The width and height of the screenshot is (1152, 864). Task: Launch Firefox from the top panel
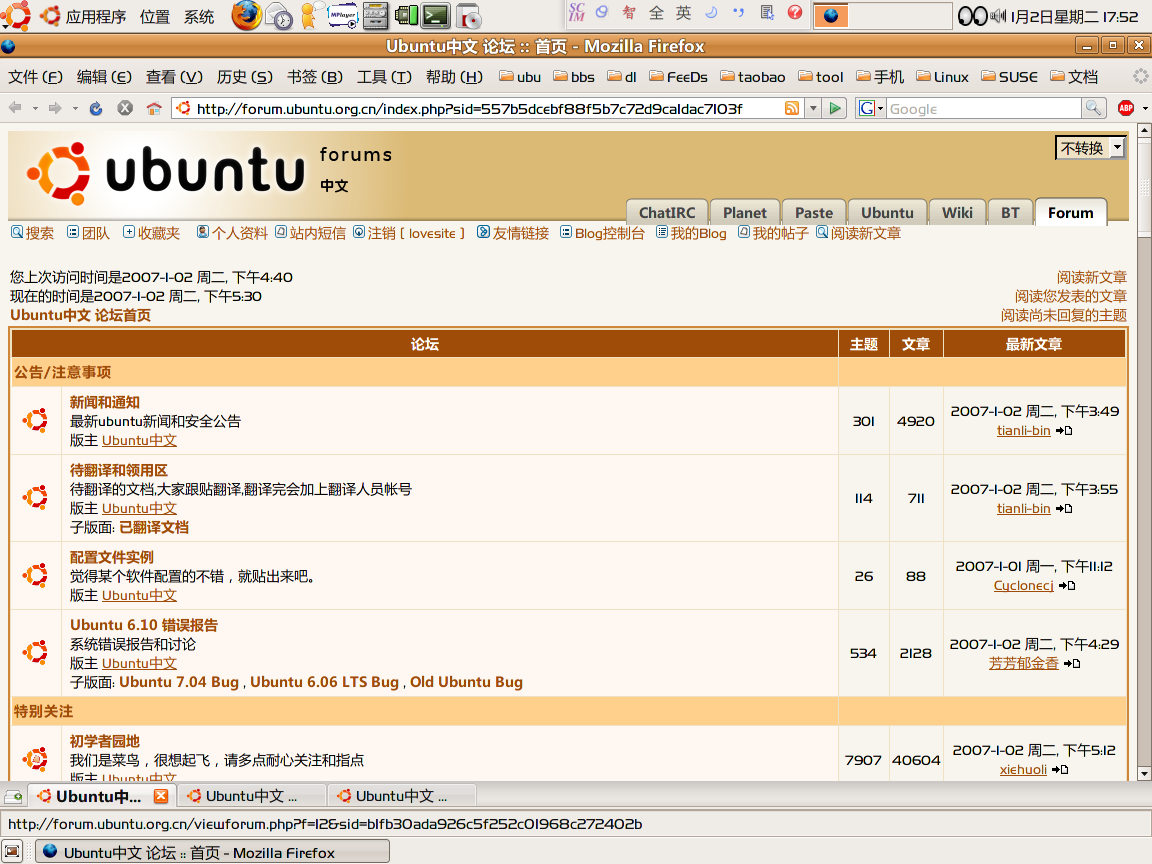pos(247,15)
